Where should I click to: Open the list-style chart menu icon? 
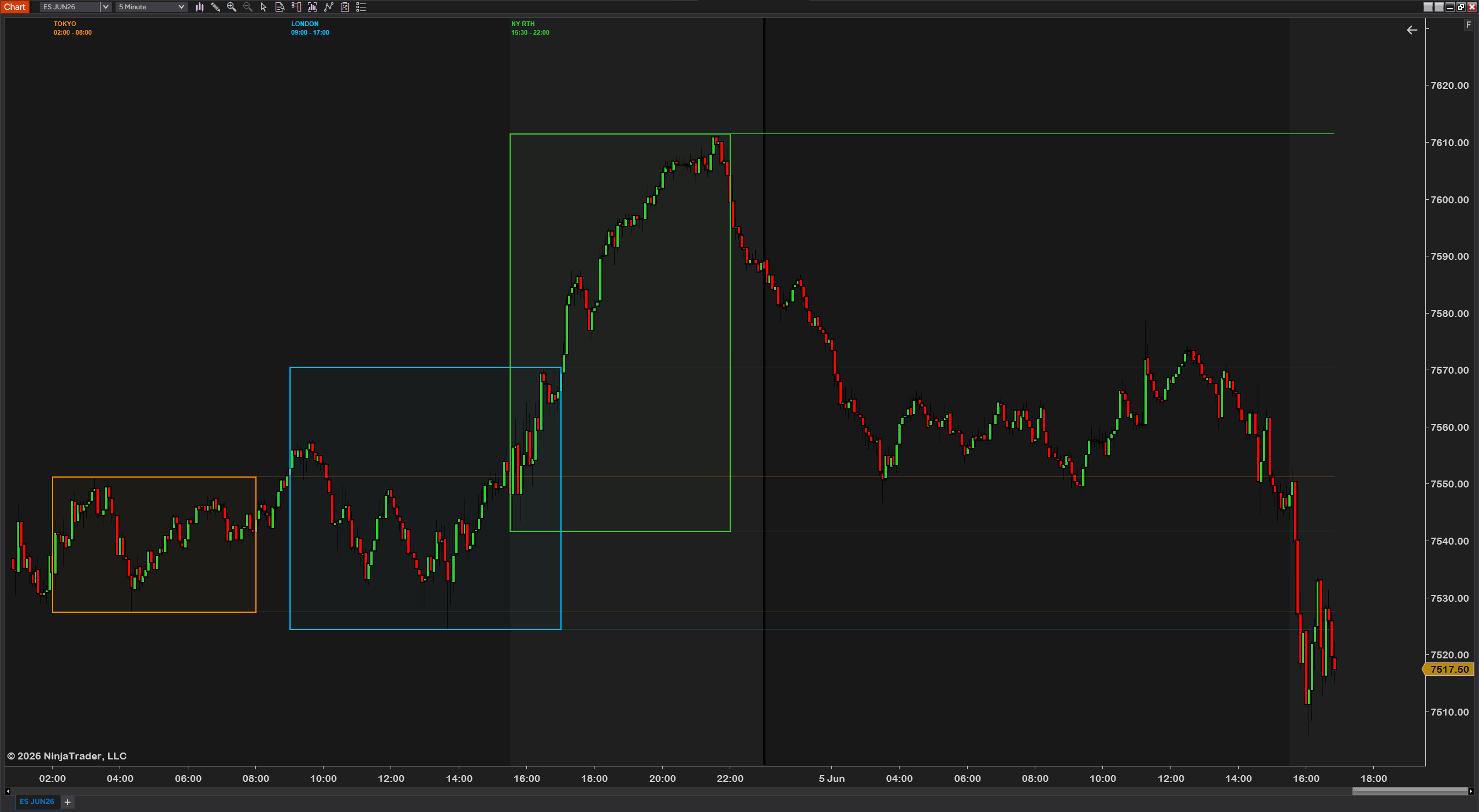[x=361, y=7]
